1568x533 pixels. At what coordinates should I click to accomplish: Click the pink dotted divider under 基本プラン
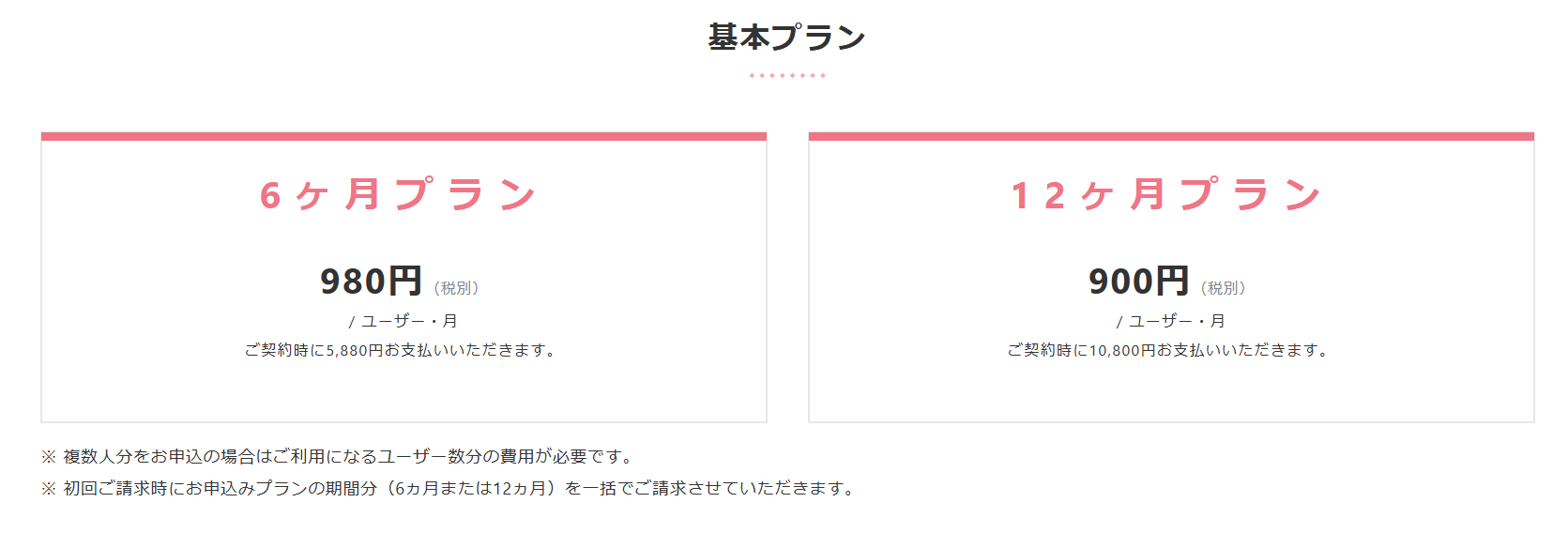(x=786, y=75)
